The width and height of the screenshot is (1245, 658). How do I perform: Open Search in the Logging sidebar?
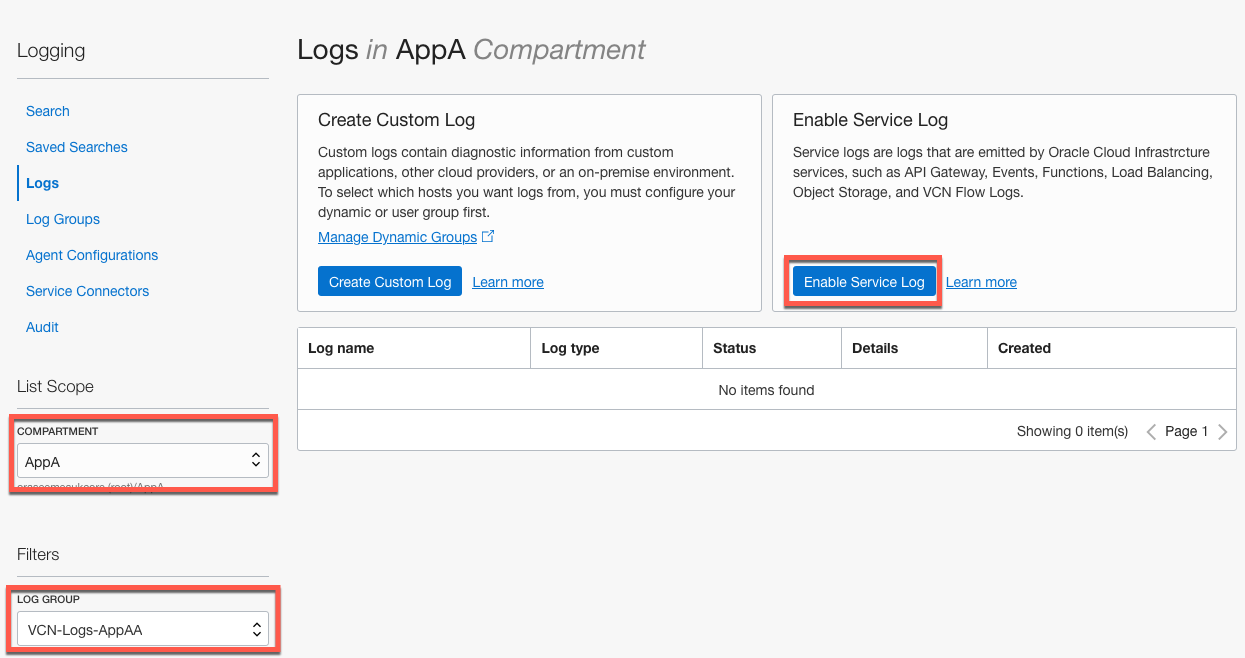(x=48, y=111)
